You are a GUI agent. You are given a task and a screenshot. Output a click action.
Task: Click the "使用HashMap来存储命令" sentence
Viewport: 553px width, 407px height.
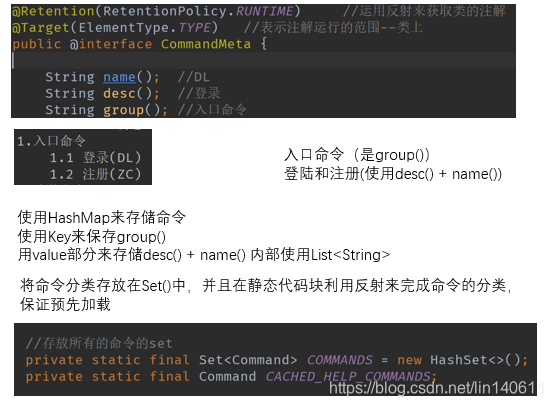click(102, 217)
